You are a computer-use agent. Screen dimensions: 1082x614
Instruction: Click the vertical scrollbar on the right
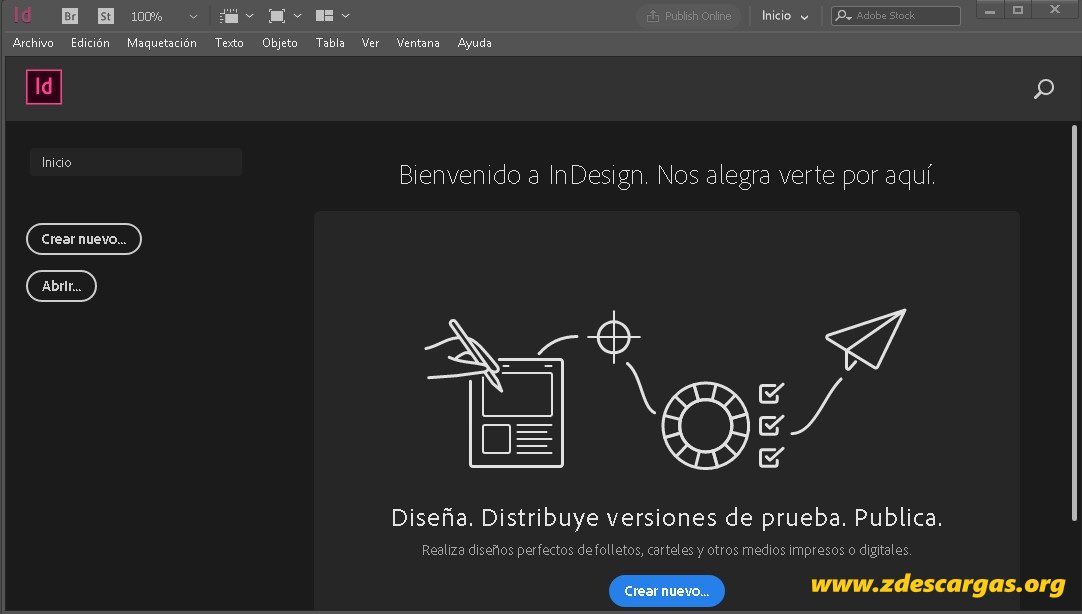1074,323
